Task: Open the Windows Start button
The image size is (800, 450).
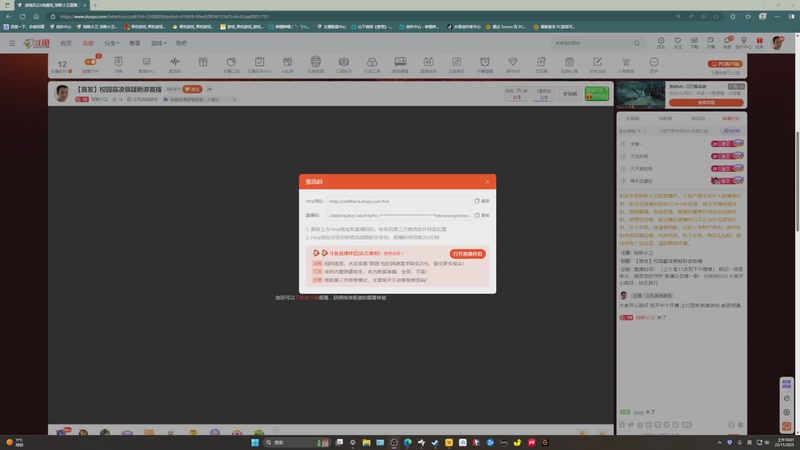Action: [x=255, y=442]
